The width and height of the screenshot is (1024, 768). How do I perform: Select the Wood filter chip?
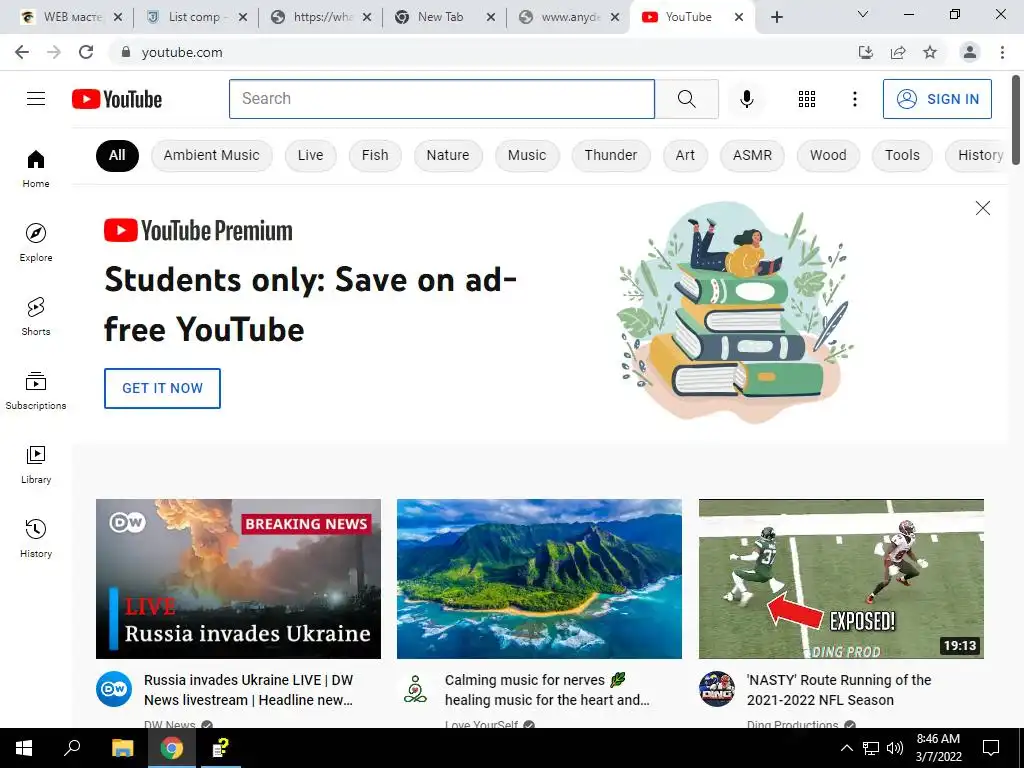tap(828, 155)
